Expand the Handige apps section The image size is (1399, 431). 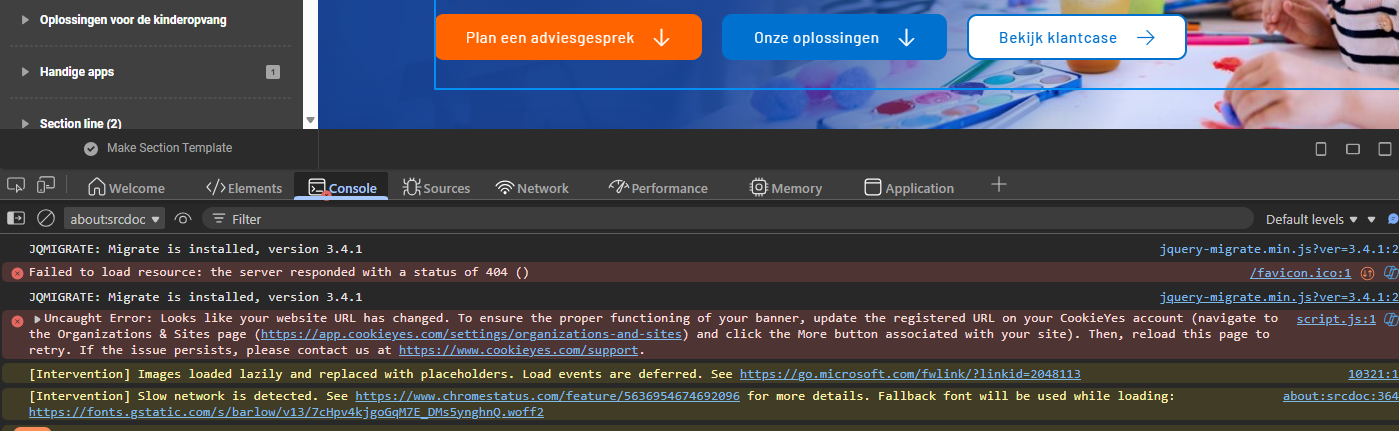[x=25, y=72]
